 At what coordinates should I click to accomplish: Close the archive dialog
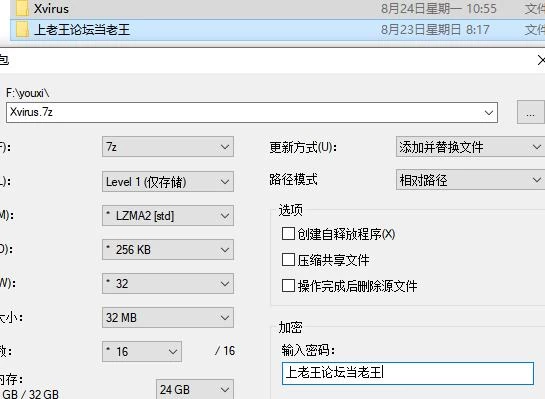[x=541, y=60]
